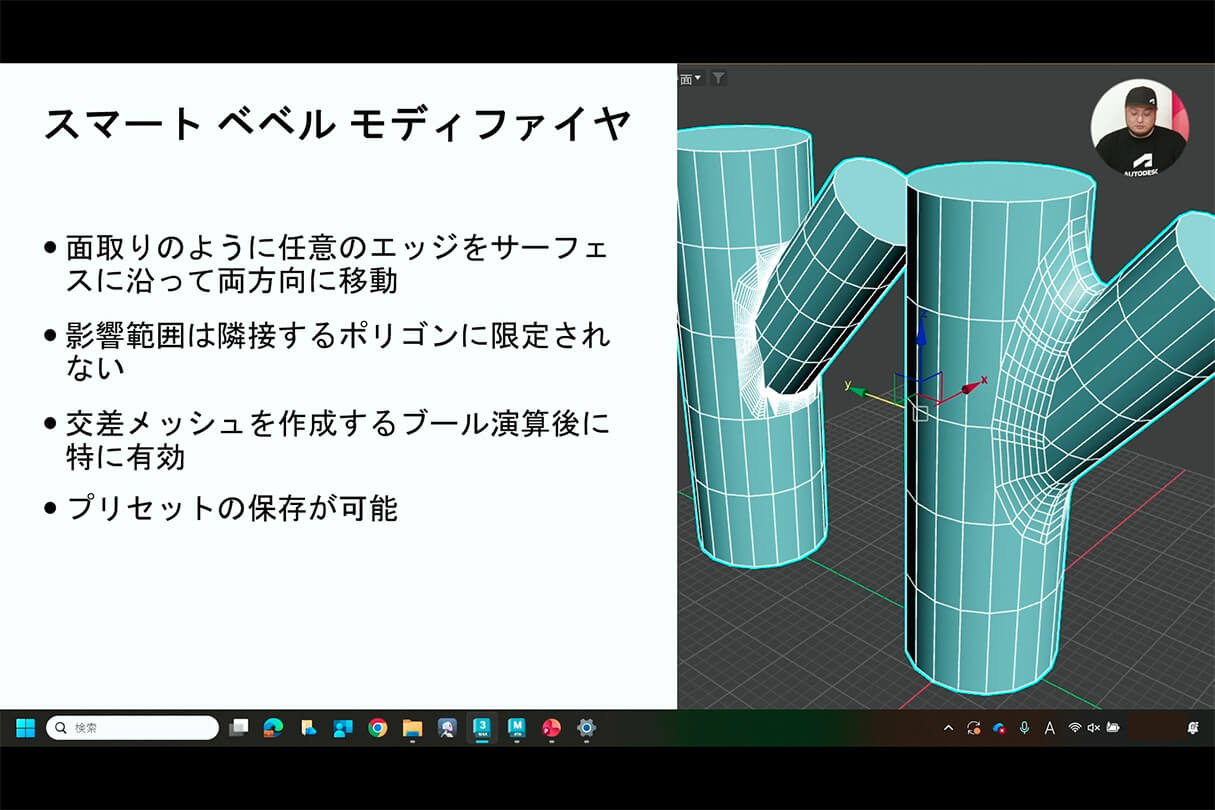Screen dimensions: 1215x810
Task: Click the taskbar search box
Action: click(132, 728)
